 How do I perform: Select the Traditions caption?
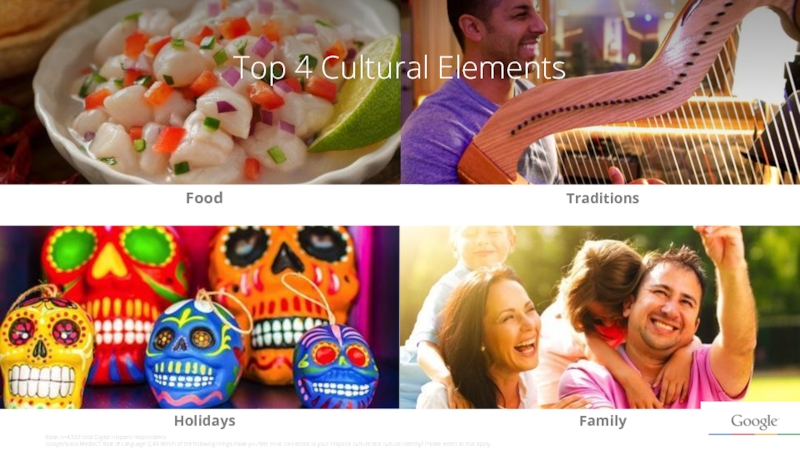[603, 198]
